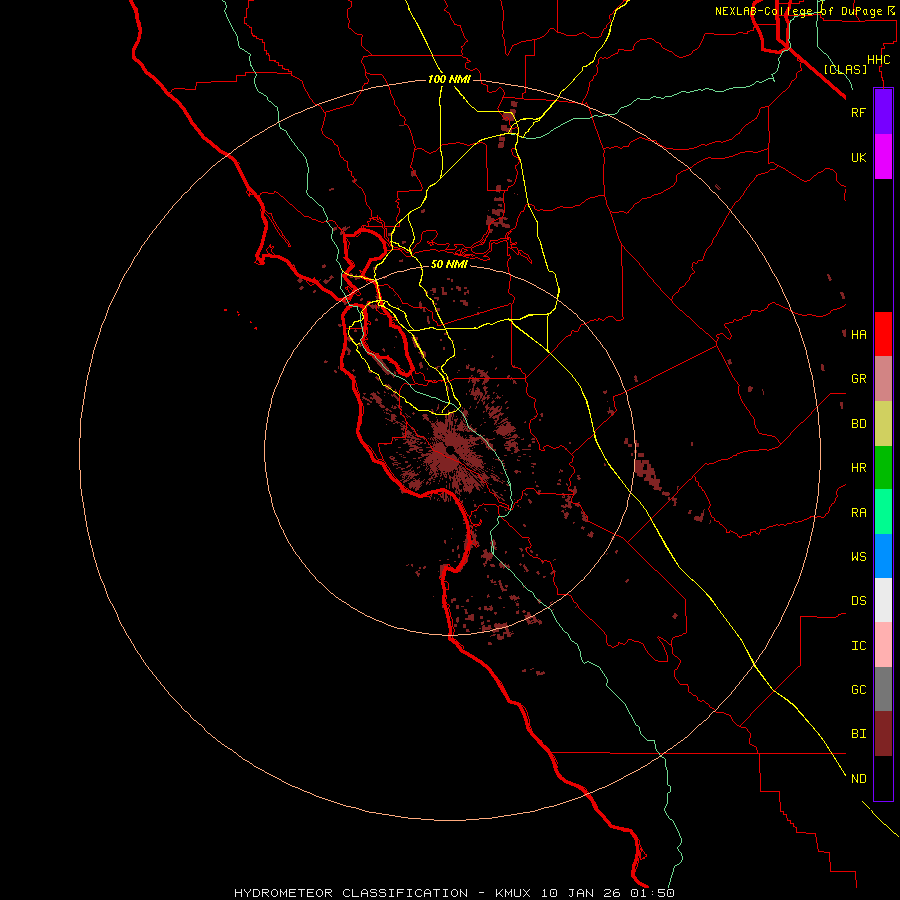The height and width of the screenshot is (900, 900).
Task: Click the 01:50 timestamp
Action: 652,893
